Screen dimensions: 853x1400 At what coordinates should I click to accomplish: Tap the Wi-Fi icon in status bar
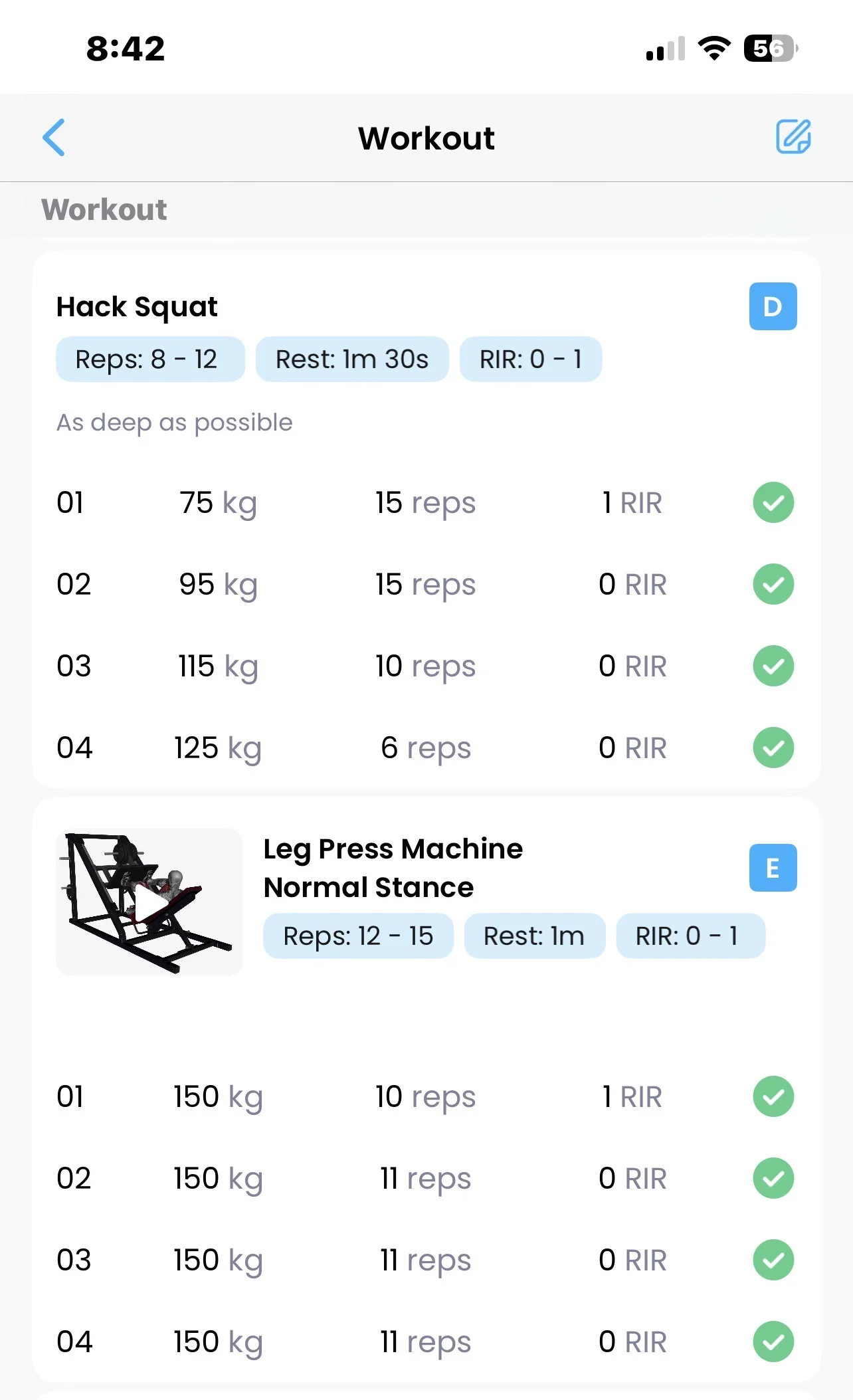(714, 49)
